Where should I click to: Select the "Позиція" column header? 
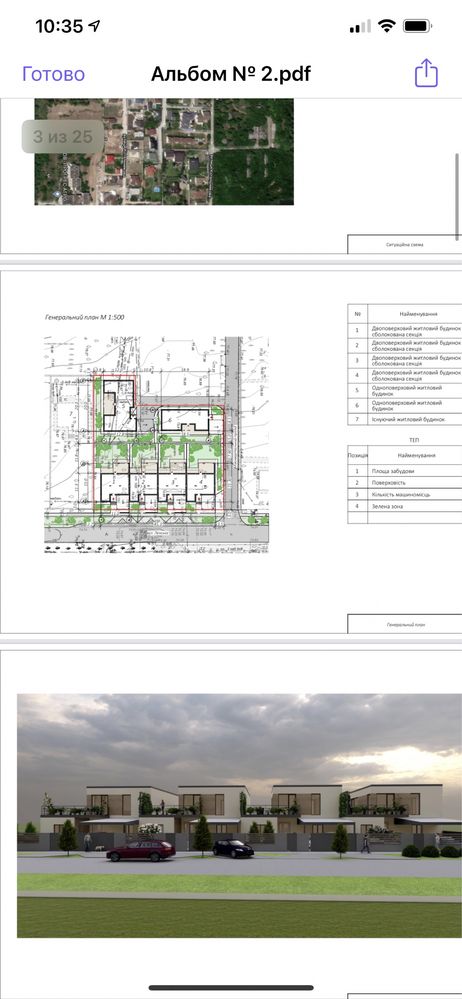357,456
